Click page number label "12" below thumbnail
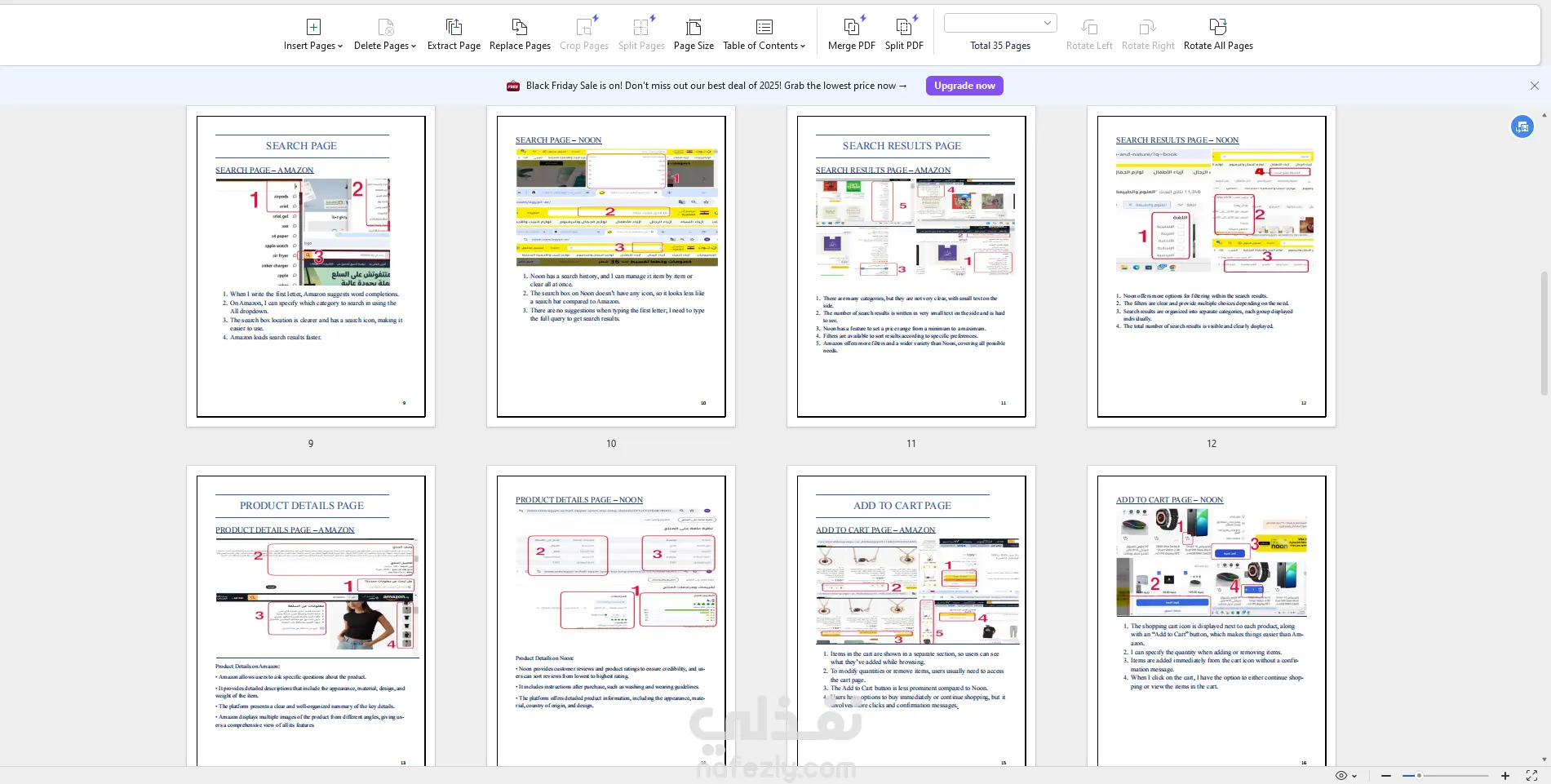Screen dimensions: 1551x784 (1212, 444)
